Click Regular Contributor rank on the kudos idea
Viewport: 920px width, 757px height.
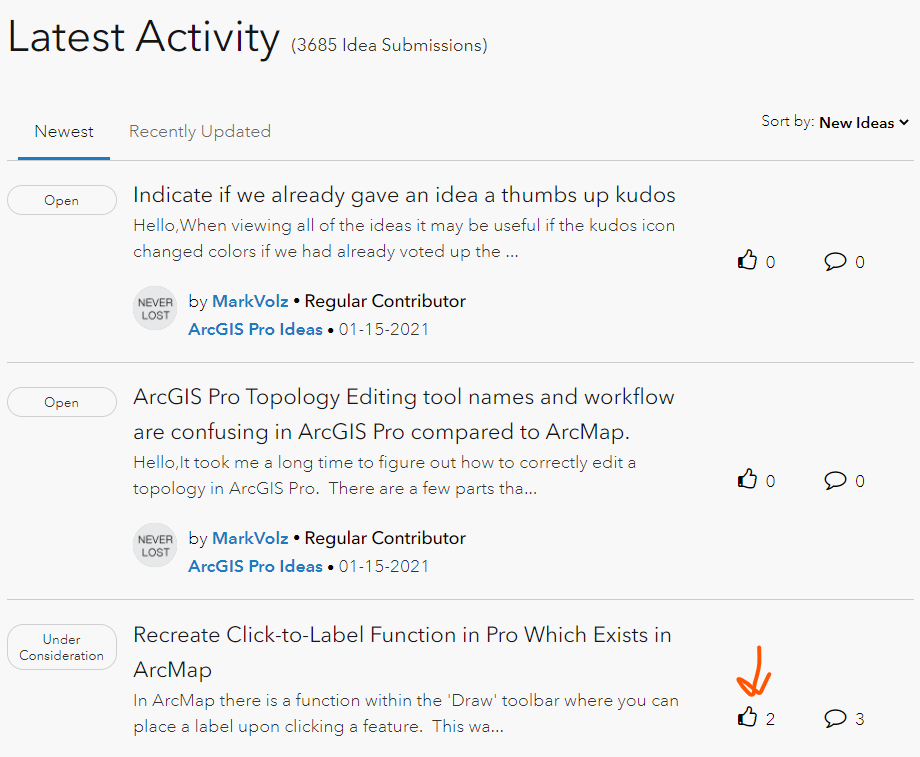tap(385, 301)
